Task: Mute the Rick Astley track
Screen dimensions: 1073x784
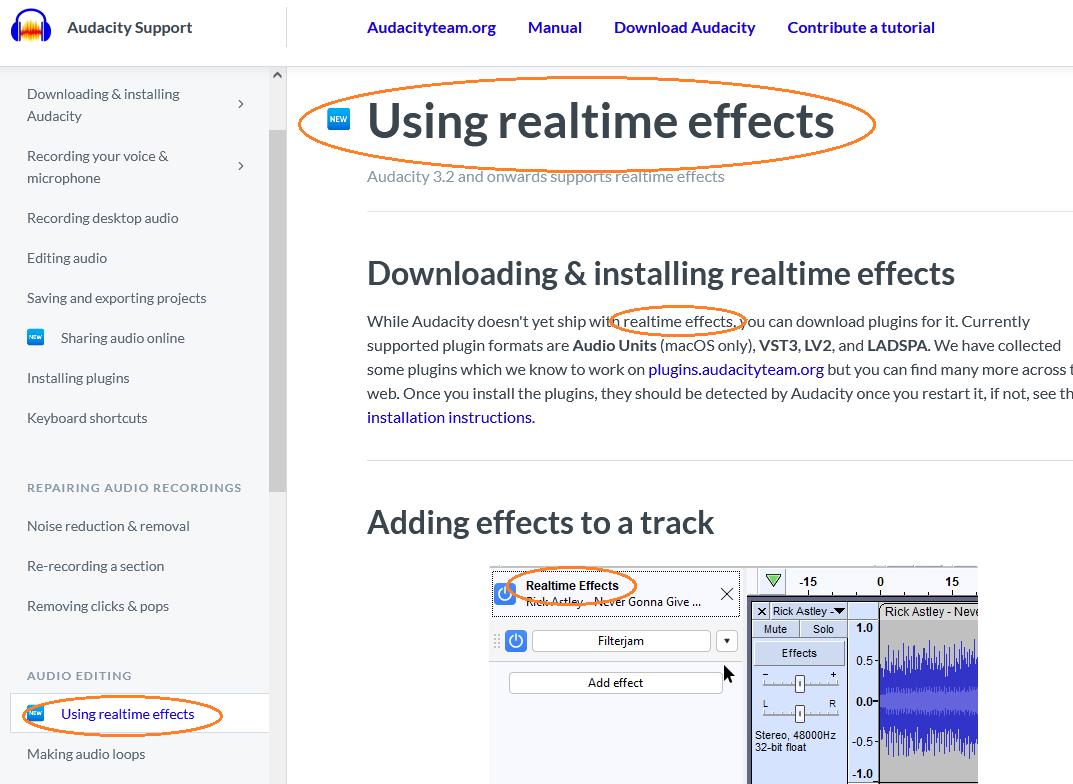Action: (x=776, y=628)
